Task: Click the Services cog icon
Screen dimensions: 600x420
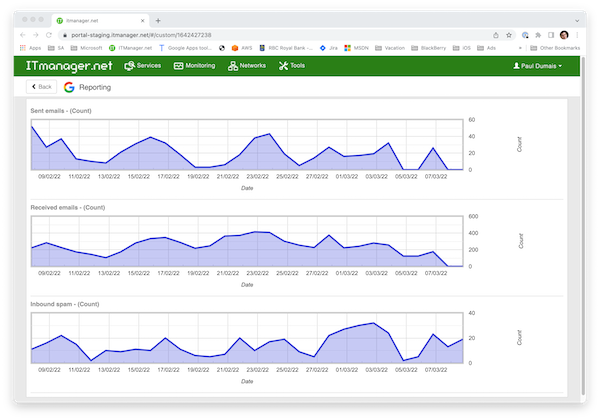Action: [130, 66]
